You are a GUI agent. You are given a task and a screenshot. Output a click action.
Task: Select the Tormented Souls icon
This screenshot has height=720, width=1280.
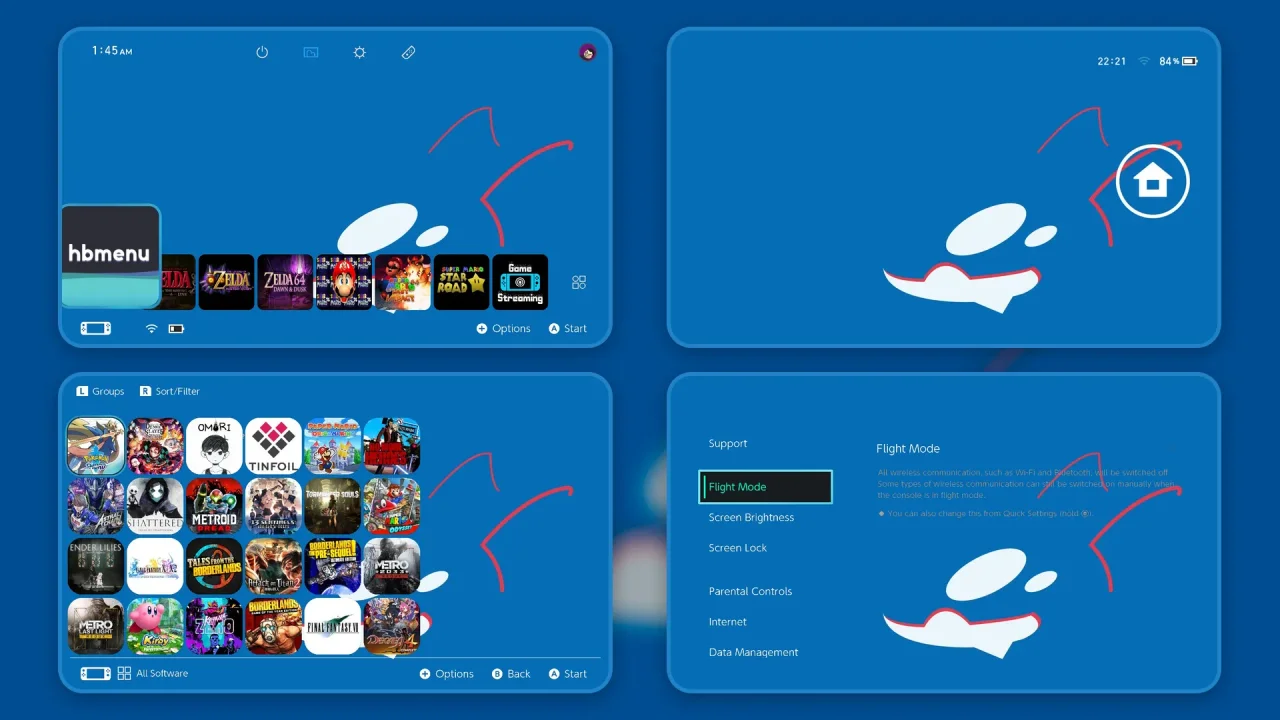332,506
